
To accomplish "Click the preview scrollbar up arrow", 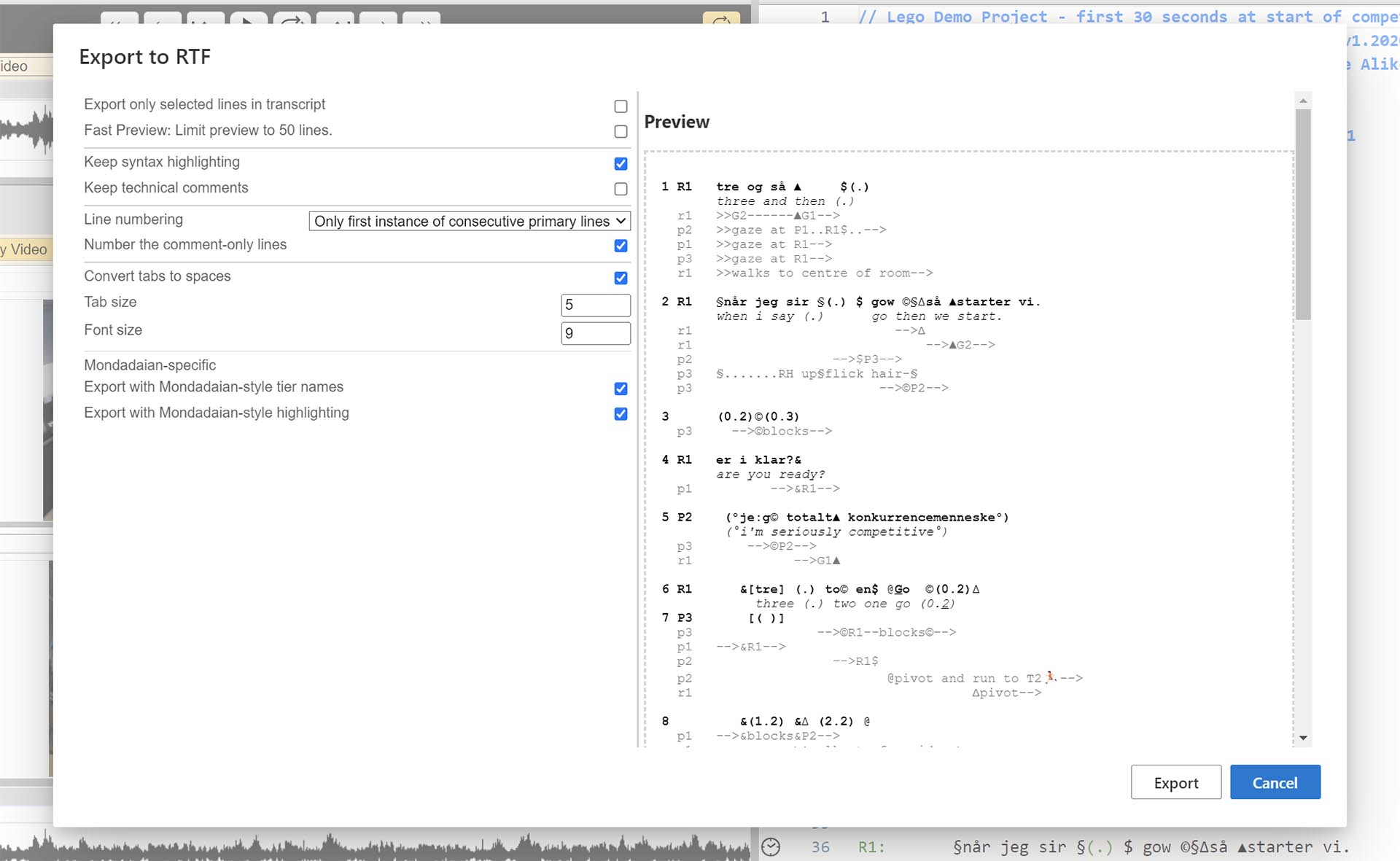I will pyautogui.click(x=1303, y=100).
